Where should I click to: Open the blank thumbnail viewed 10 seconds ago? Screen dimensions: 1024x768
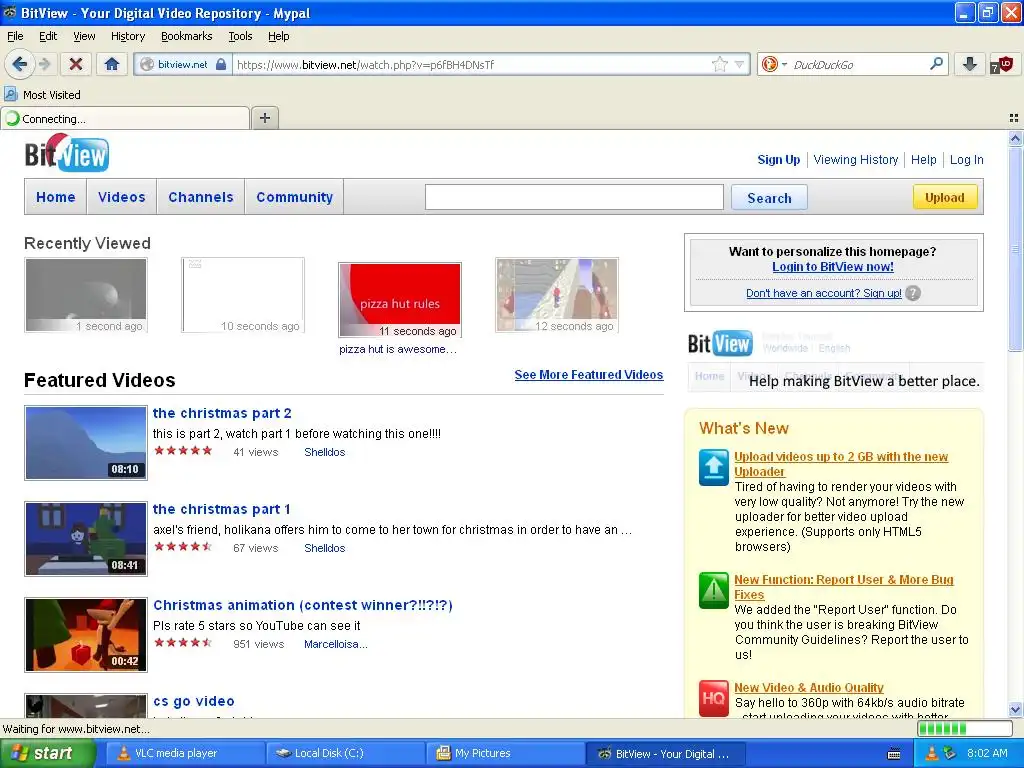coord(243,295)
